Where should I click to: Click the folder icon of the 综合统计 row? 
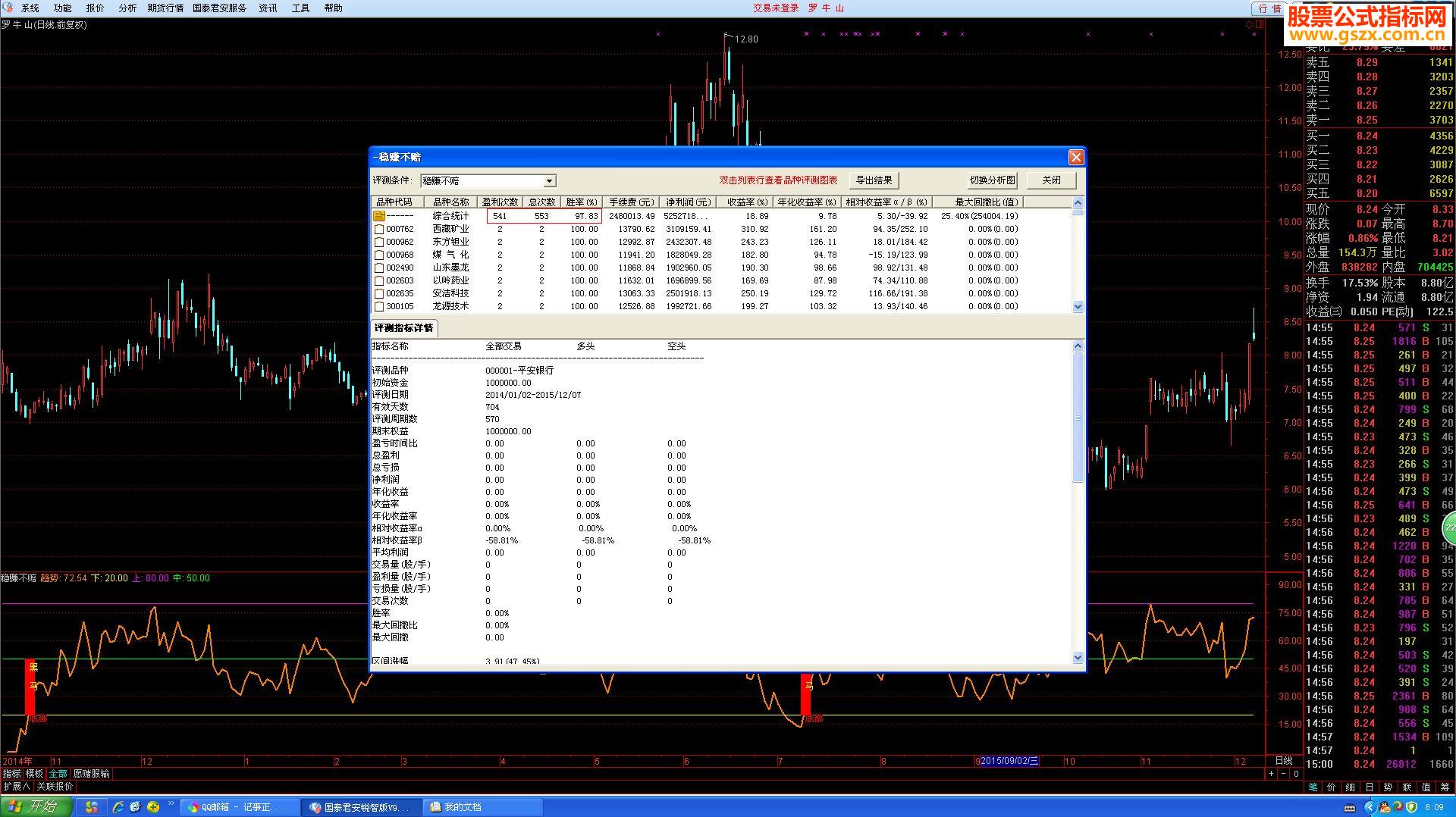378,216
